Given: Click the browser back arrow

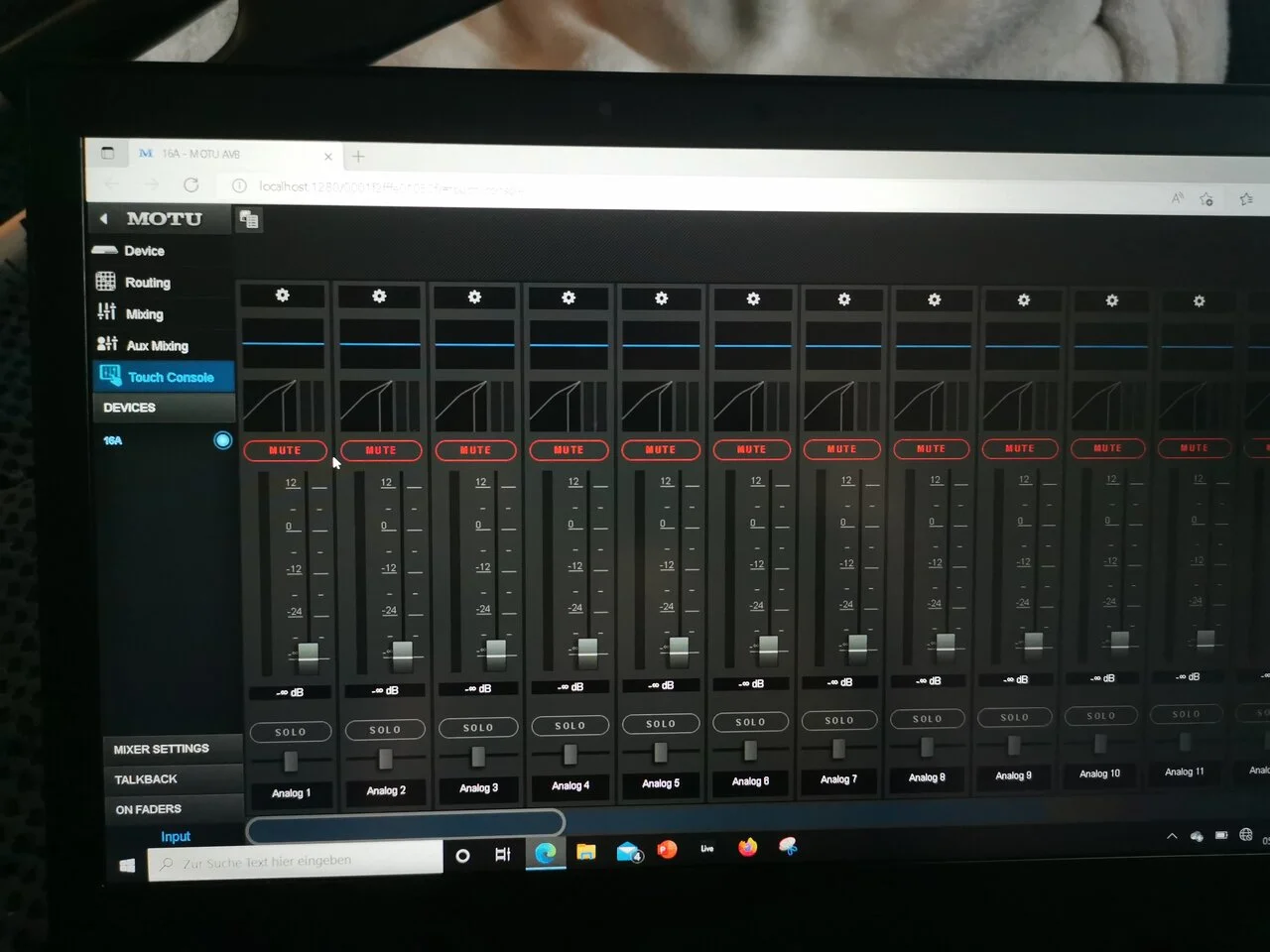Looking at the screenshot, I should click(x=111, y=184).
